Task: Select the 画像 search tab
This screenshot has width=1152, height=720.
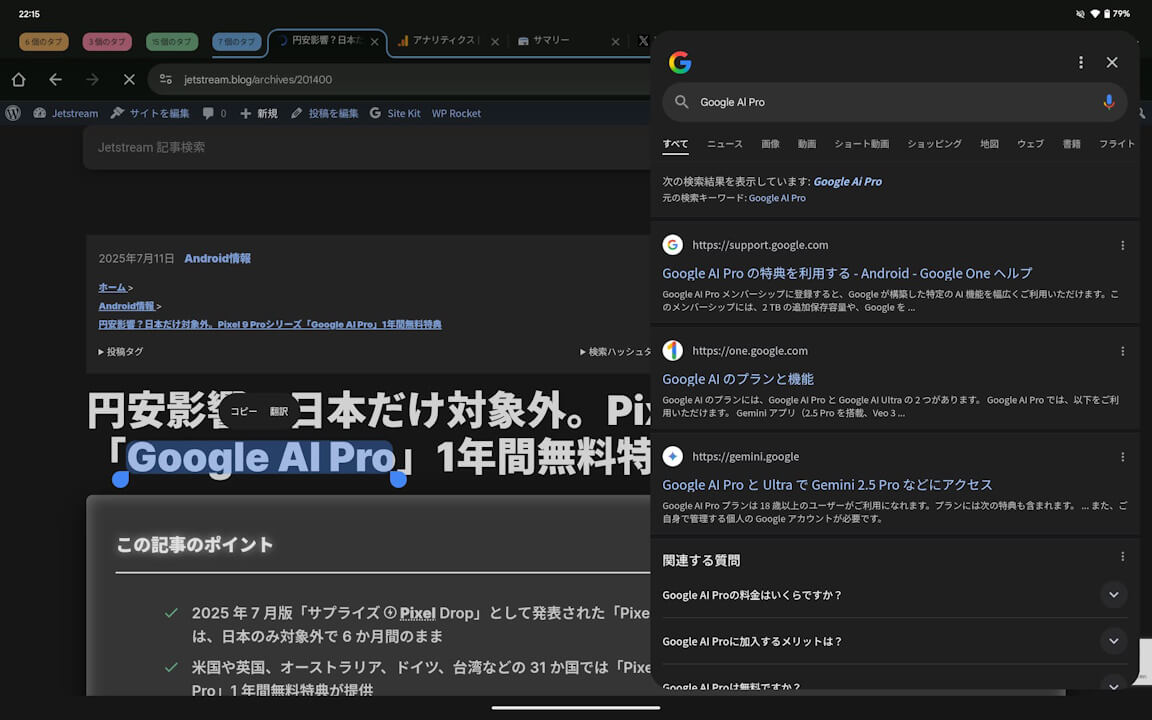Action: click(771, 144)
